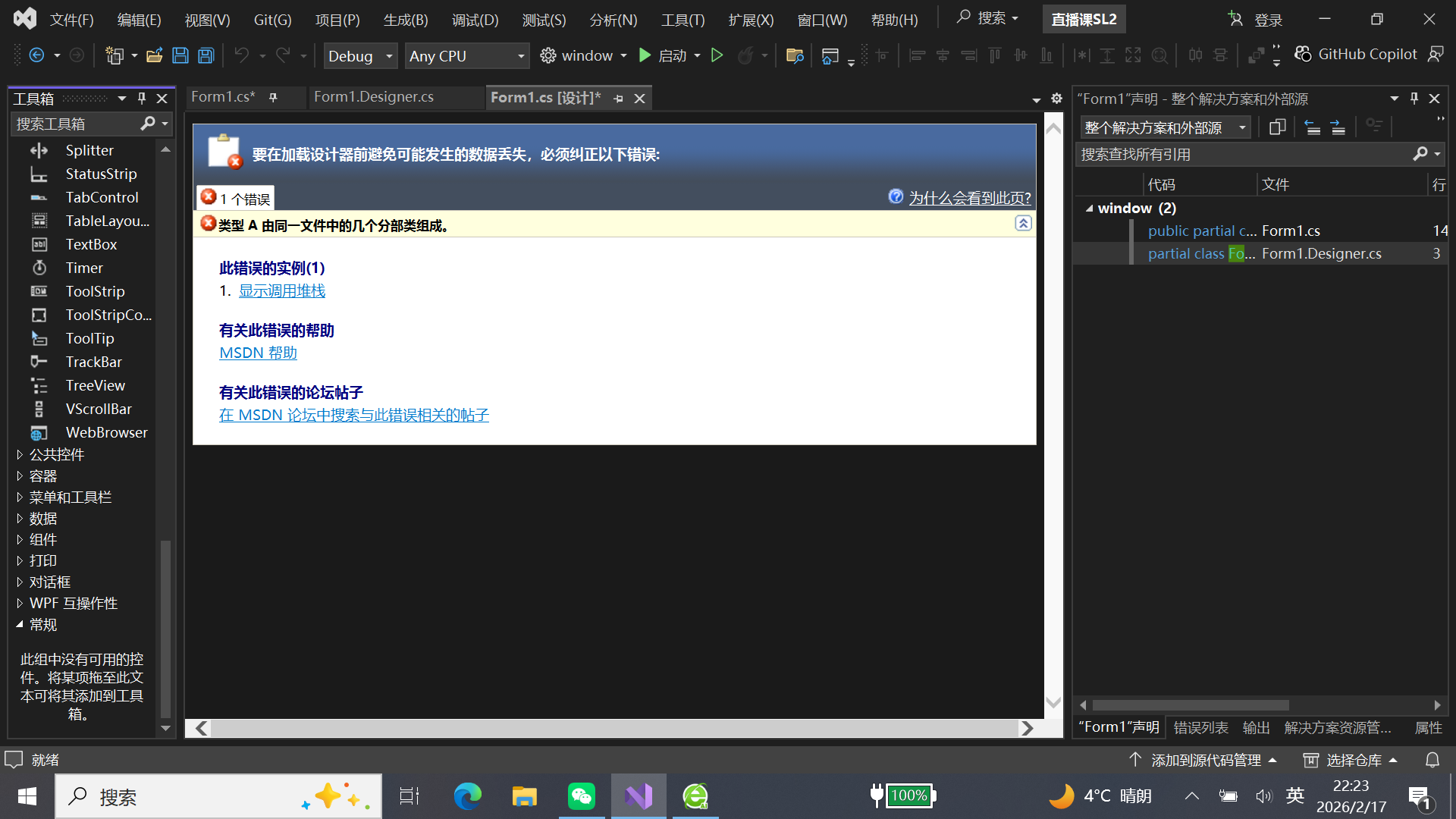The height and width of the screenshot is (819, 1456).
Task: Click the GitHub Copilot icon
Action: [1303, 54]
